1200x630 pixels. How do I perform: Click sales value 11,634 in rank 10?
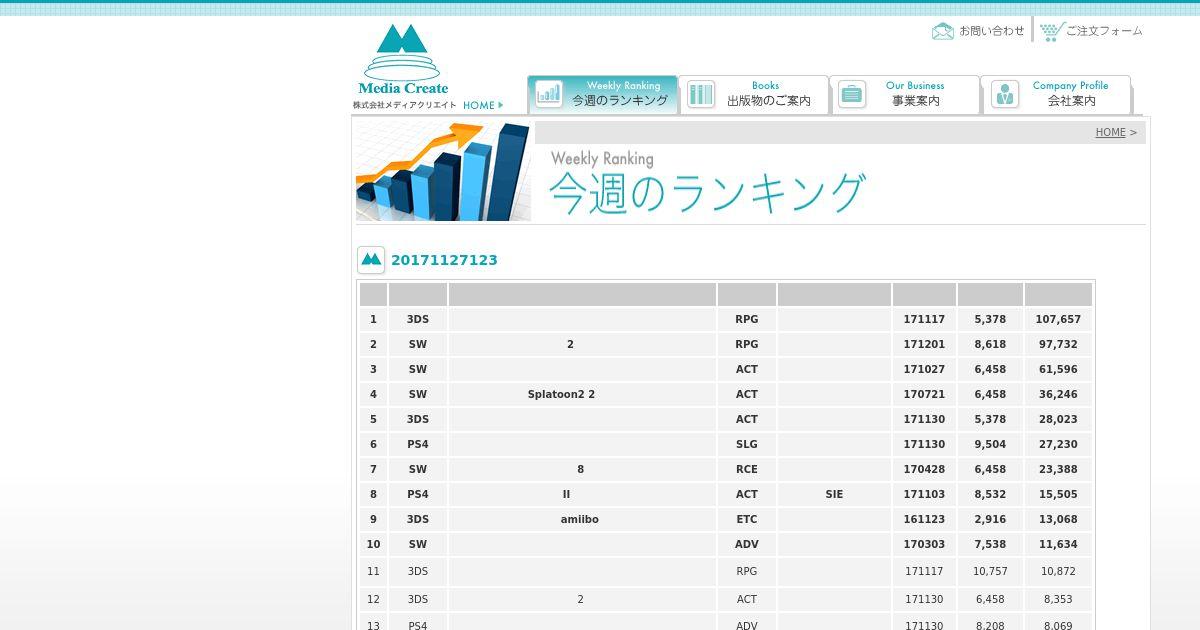tap(1058, 544)
